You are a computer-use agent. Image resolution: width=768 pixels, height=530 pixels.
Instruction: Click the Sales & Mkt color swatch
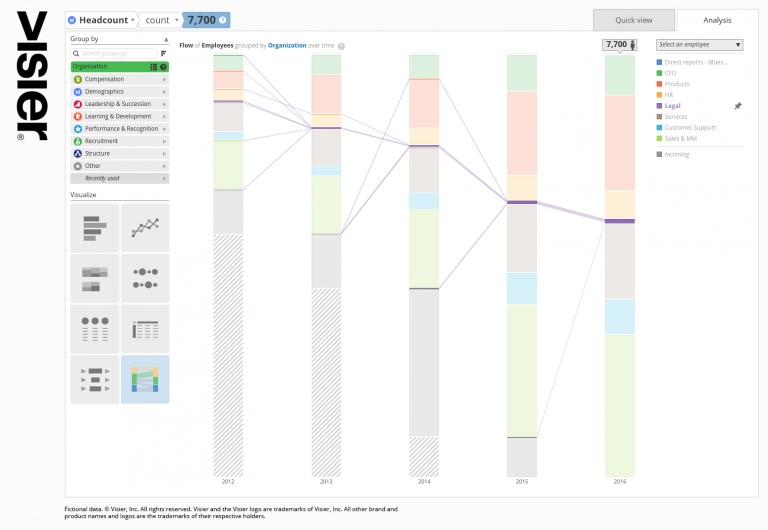click(660, 138)
